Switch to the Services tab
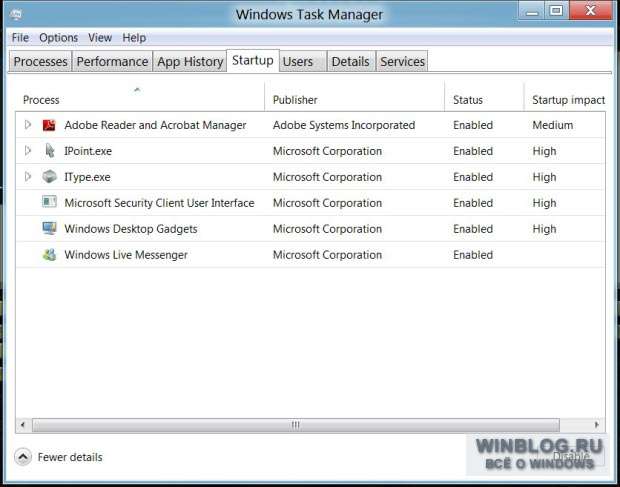This screenshot has width=620, height=487. click(402, 61)
